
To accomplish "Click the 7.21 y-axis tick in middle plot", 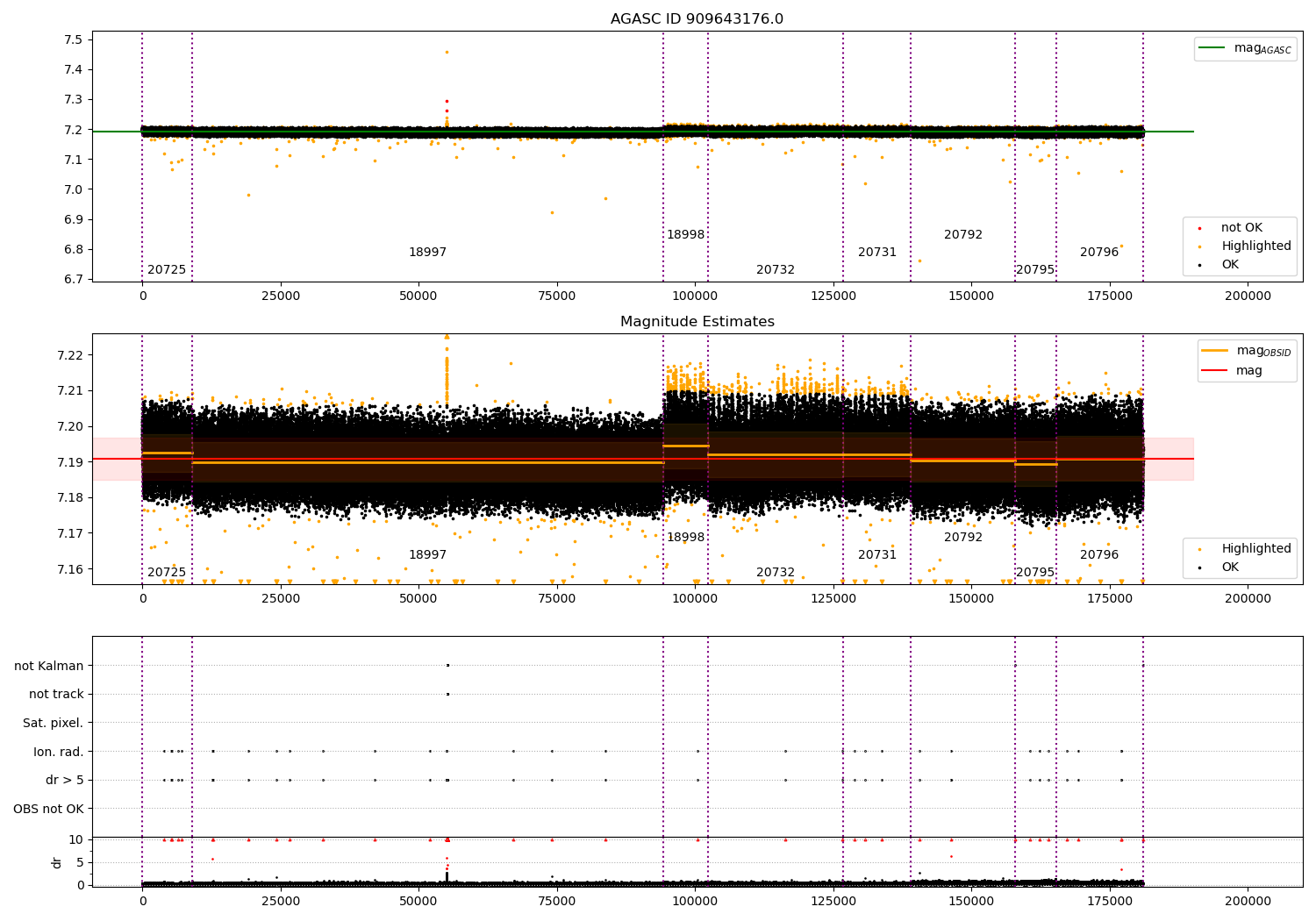I will click(69, 391).
